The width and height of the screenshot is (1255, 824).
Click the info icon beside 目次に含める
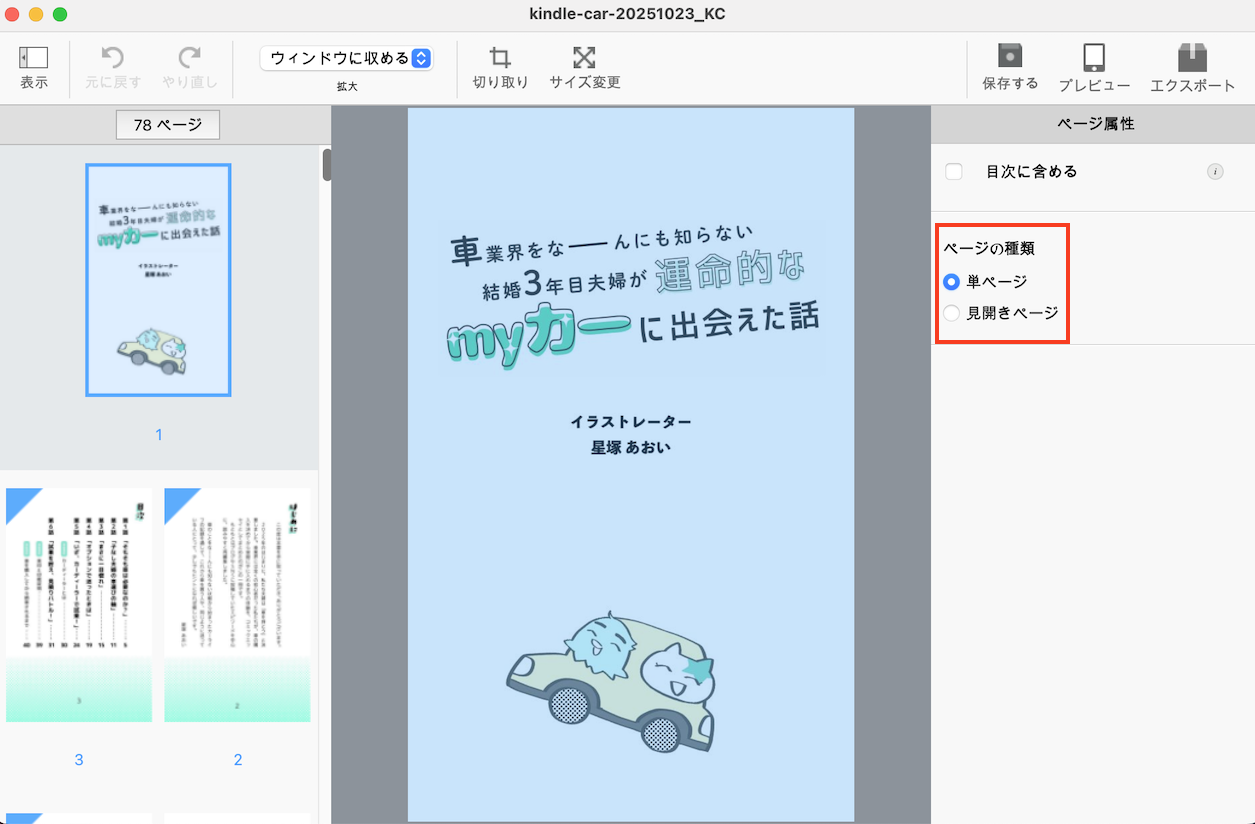[x=1215, y=172]
